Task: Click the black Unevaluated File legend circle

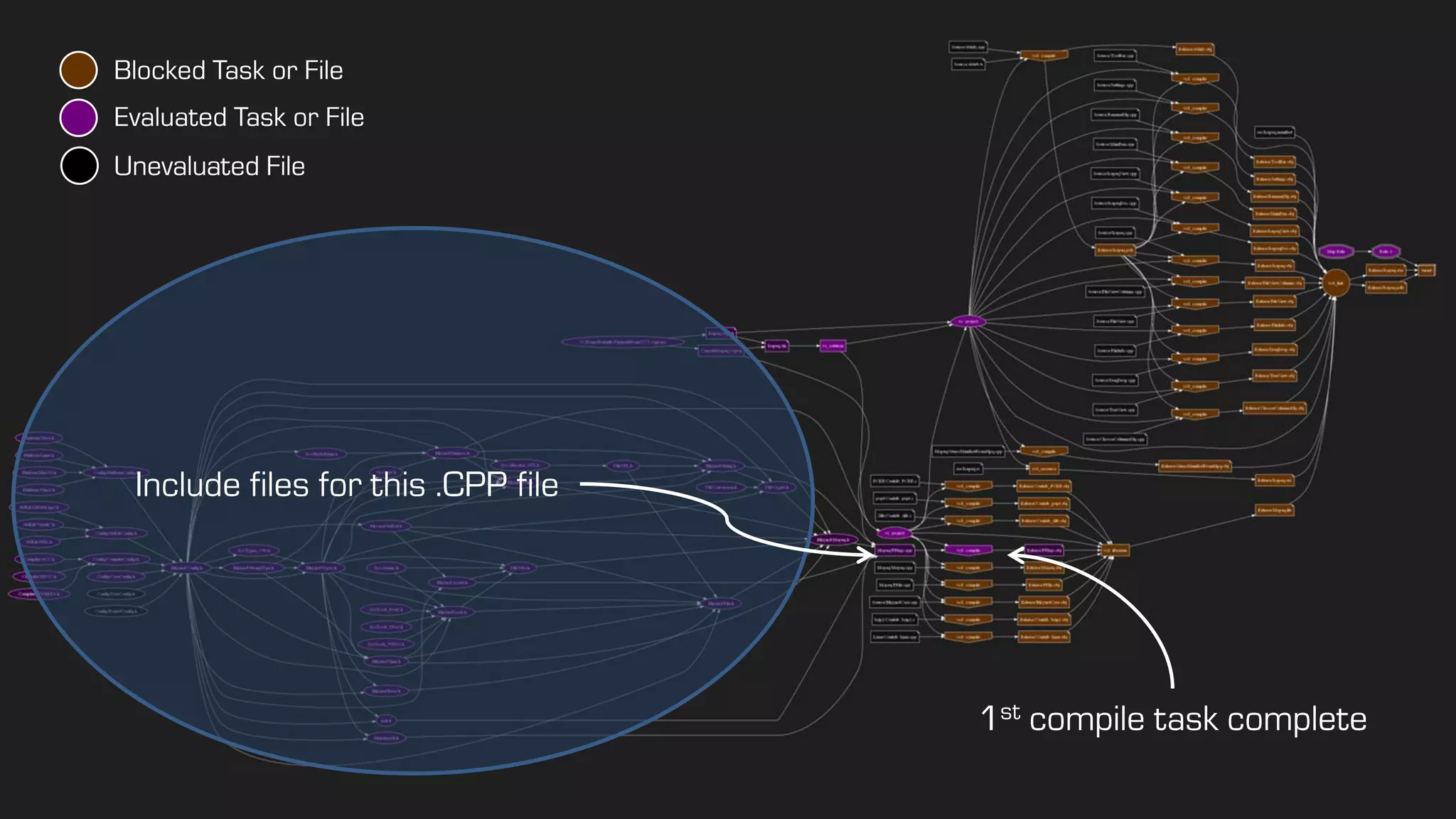Action: pyautogui.click(x=79, y=166)
